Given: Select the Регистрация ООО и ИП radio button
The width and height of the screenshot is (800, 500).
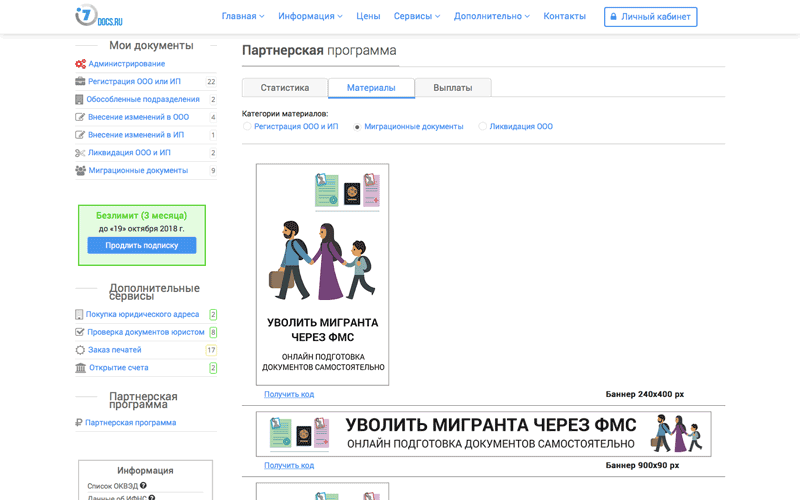Looking at the screenshot, I should pos(247,127).
